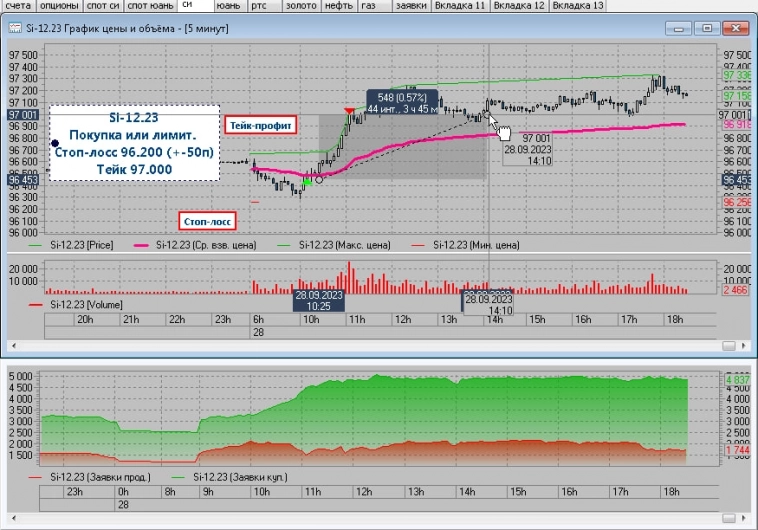Image resolution: width=758 pixels, height=530 pixels.
Task: Click the 97 001 price label on left axis
Action: pyautogui.click(x=23, y=115)
